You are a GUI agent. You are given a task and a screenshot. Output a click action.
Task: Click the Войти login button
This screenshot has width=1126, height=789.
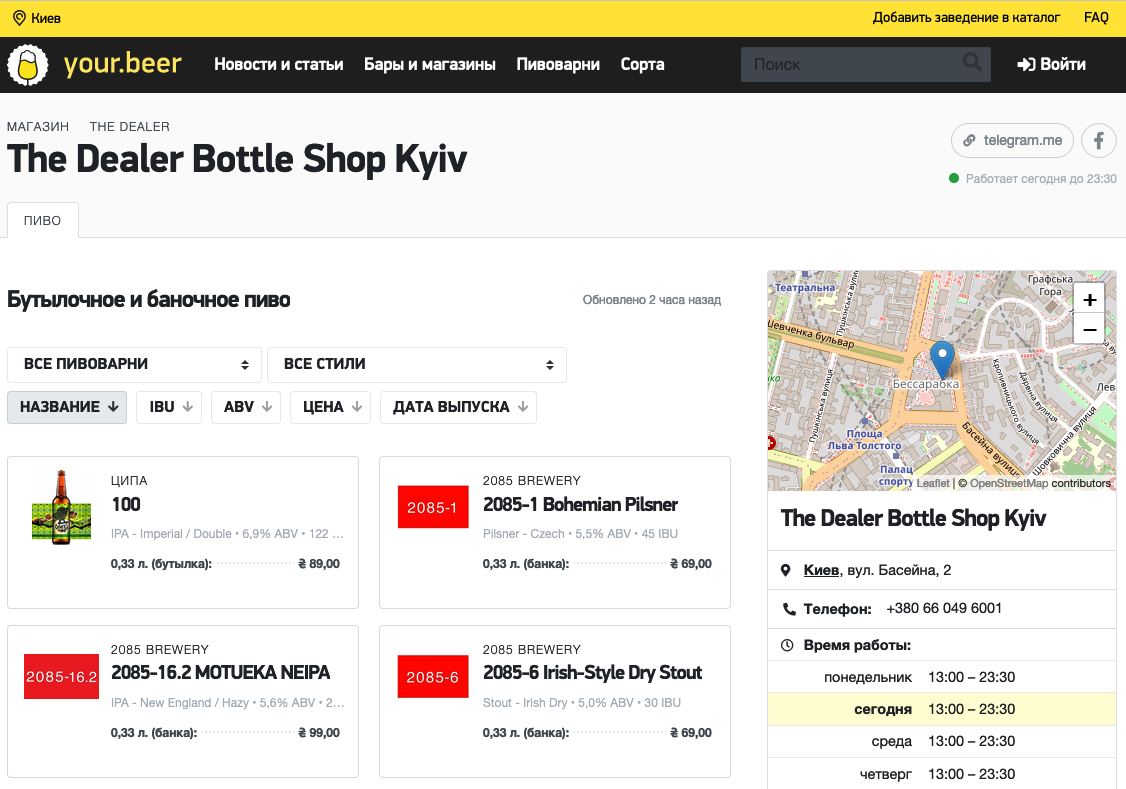(1051, 65)
